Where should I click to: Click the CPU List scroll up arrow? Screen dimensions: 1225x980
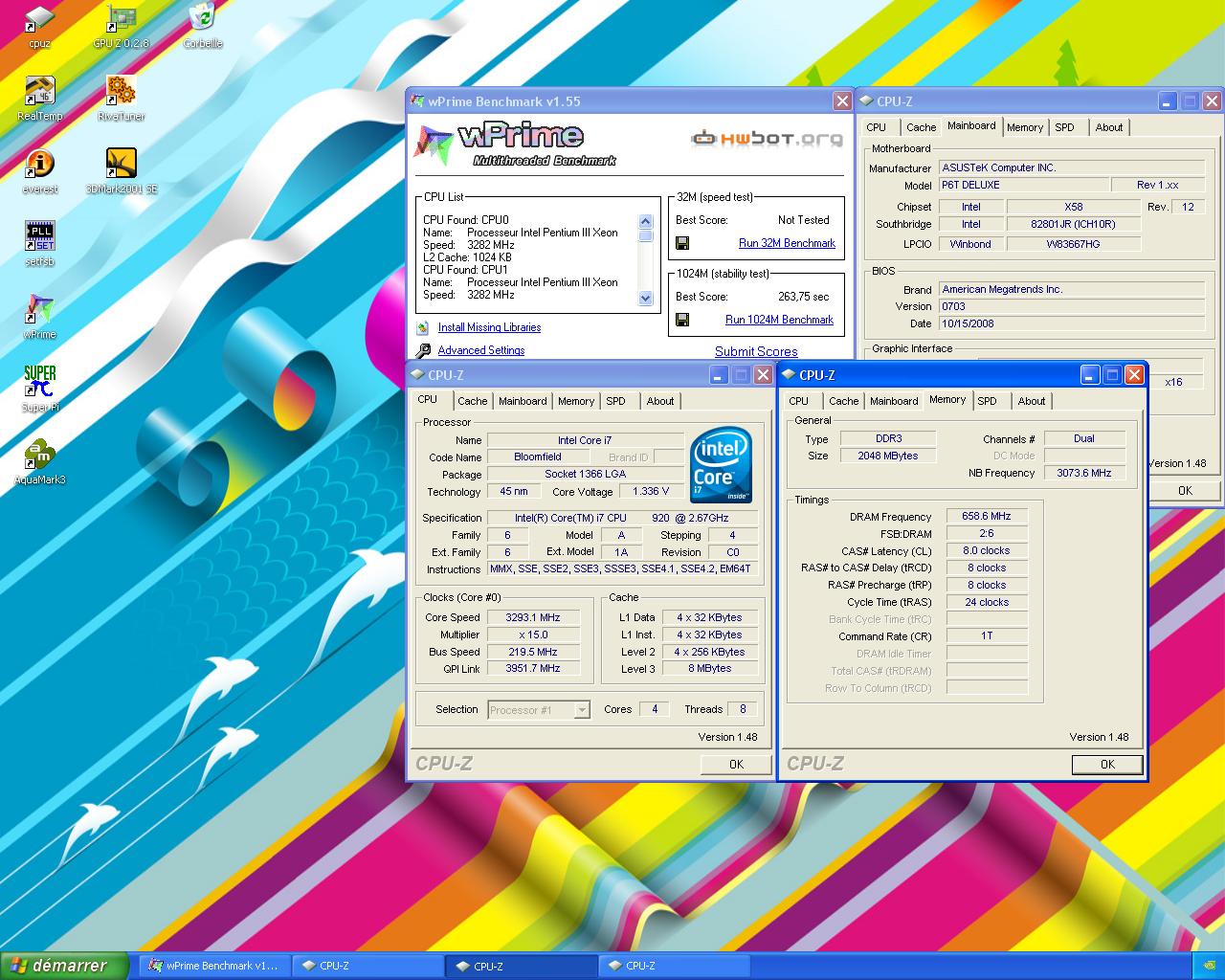(645, 221)
